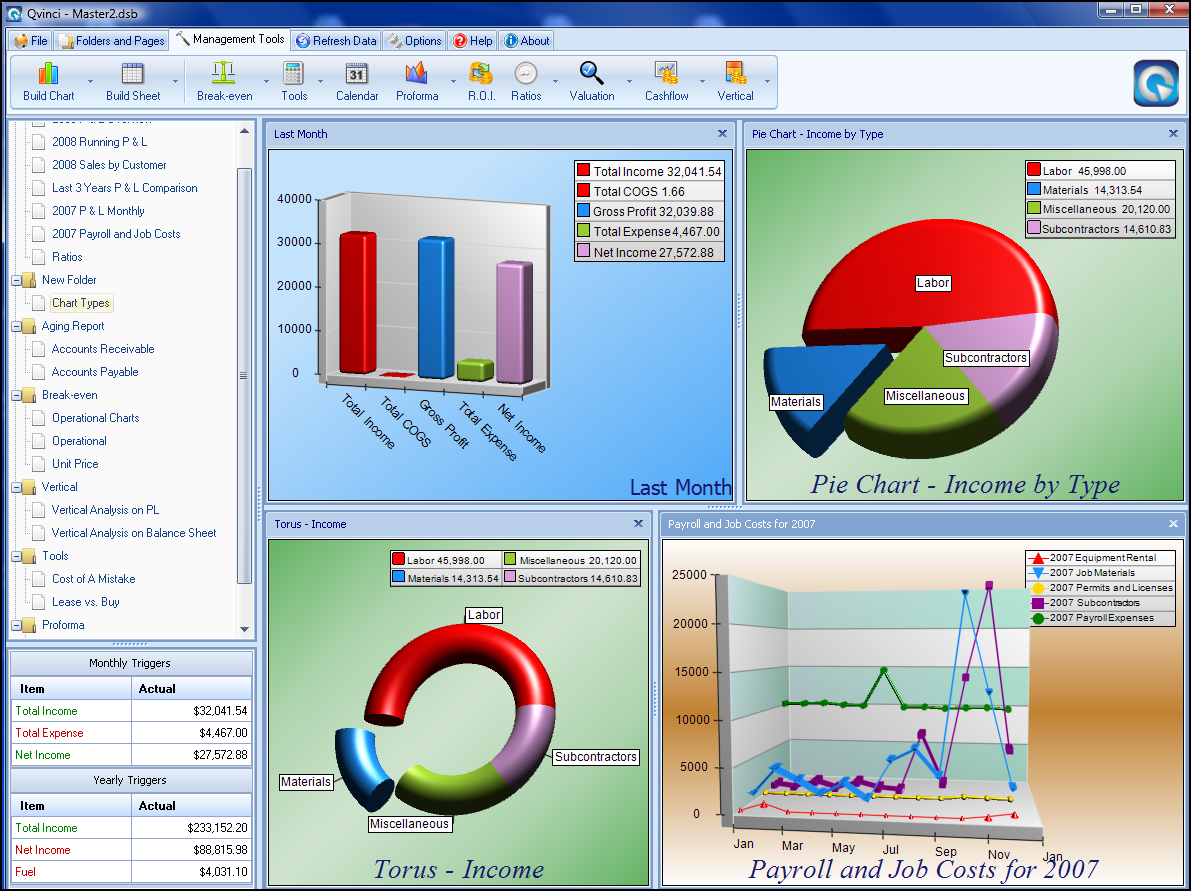Open Operational Charts page
This screenshot has width=1191, height=891.
pyautogui.click(x=96, y=418)
